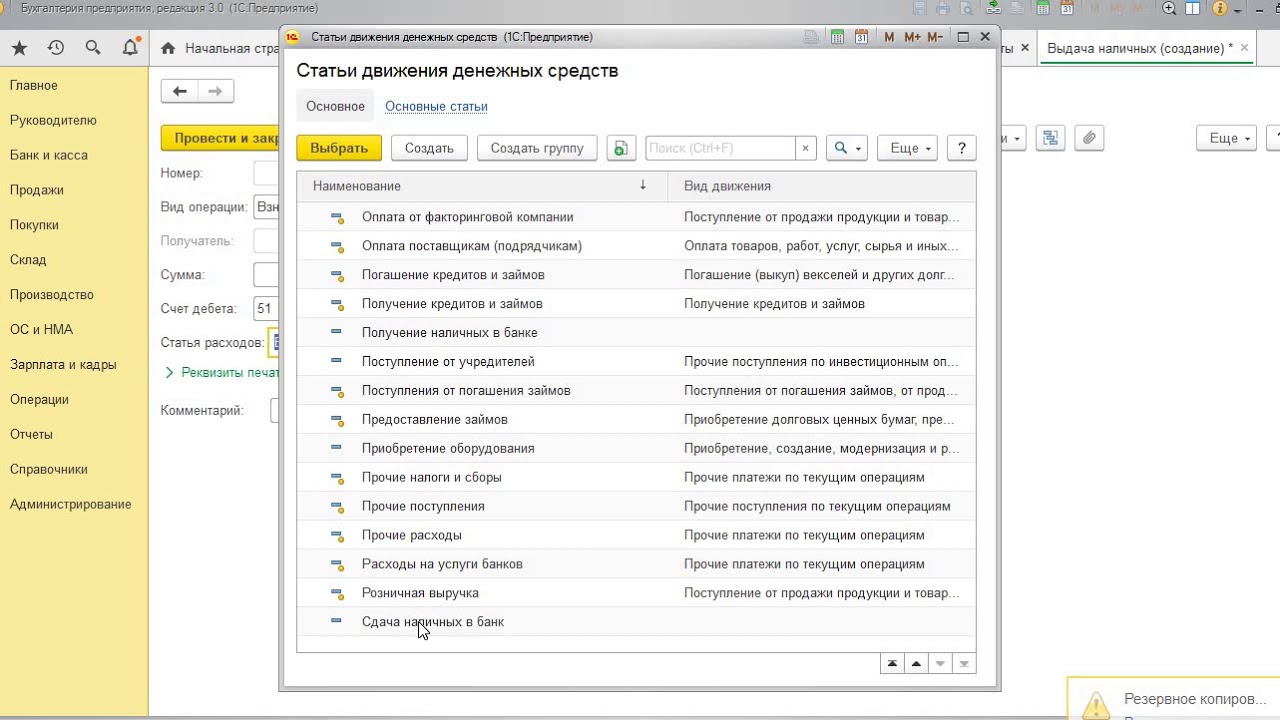The width and height of the screenshot is (1280, 720).
Task: Move up one page with the up arrow
Action: click(916, 663)
